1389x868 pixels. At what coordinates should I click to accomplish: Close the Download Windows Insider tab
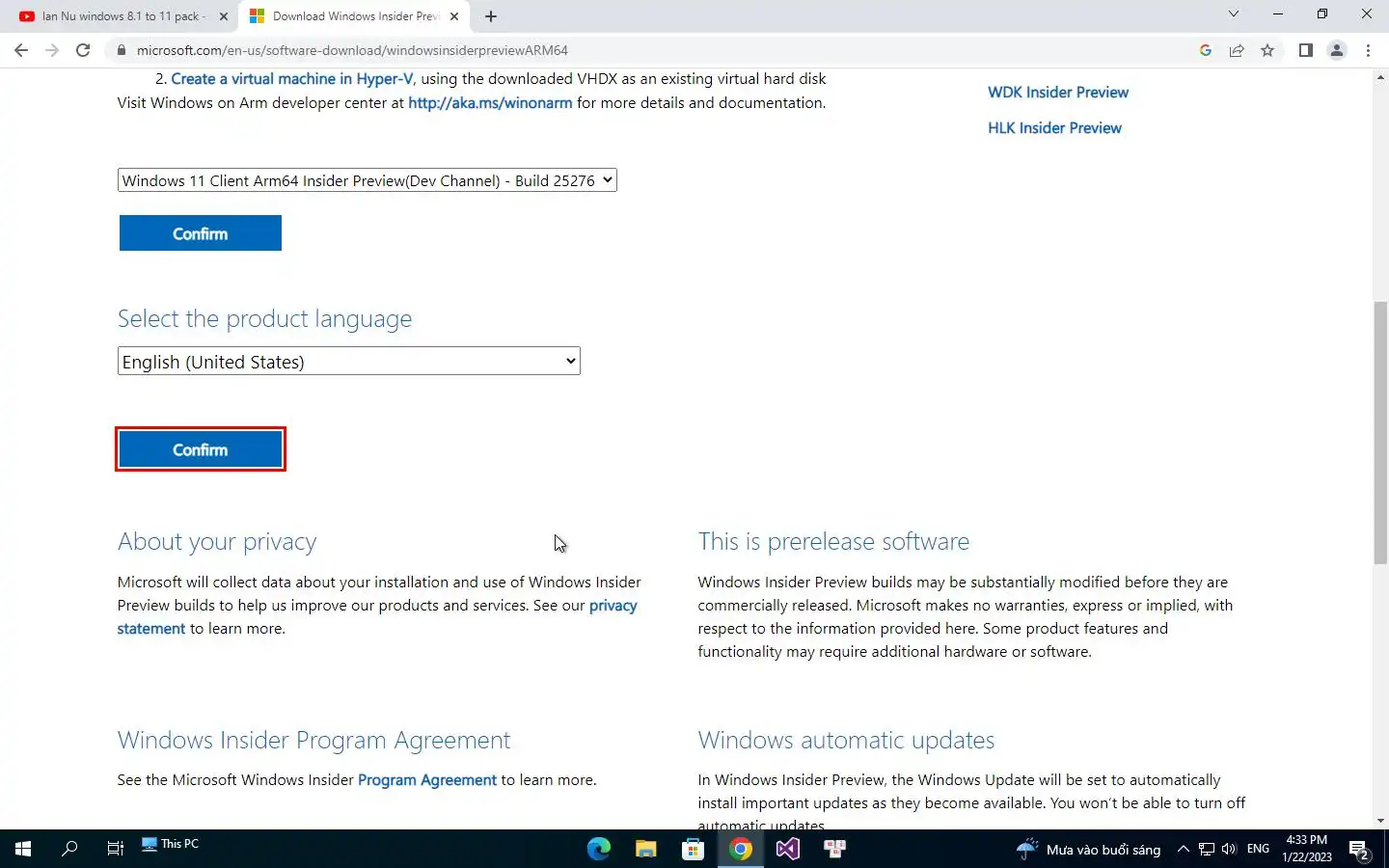coord(454,16)
